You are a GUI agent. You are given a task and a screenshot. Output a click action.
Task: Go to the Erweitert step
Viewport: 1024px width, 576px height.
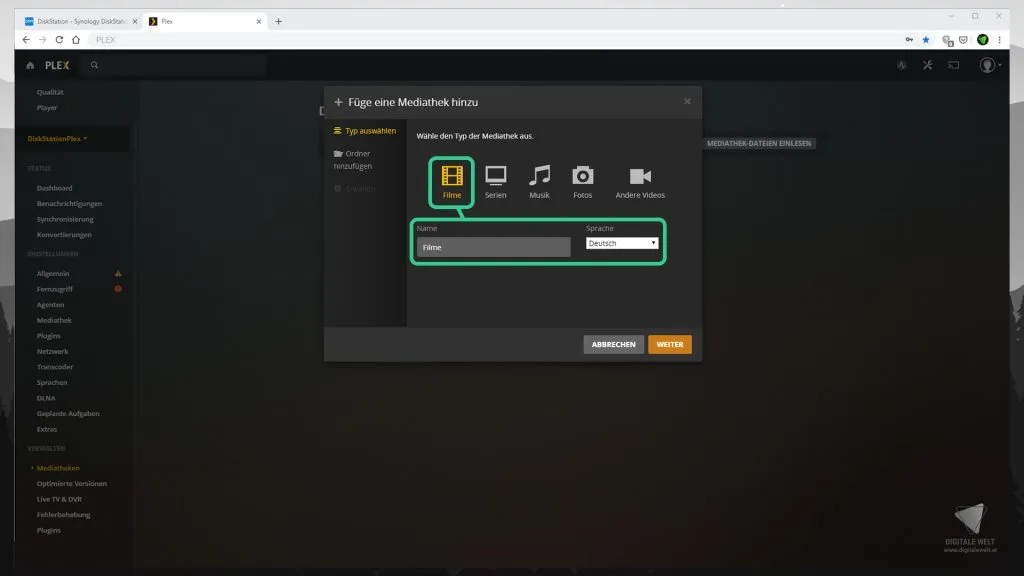pos(355,189)
